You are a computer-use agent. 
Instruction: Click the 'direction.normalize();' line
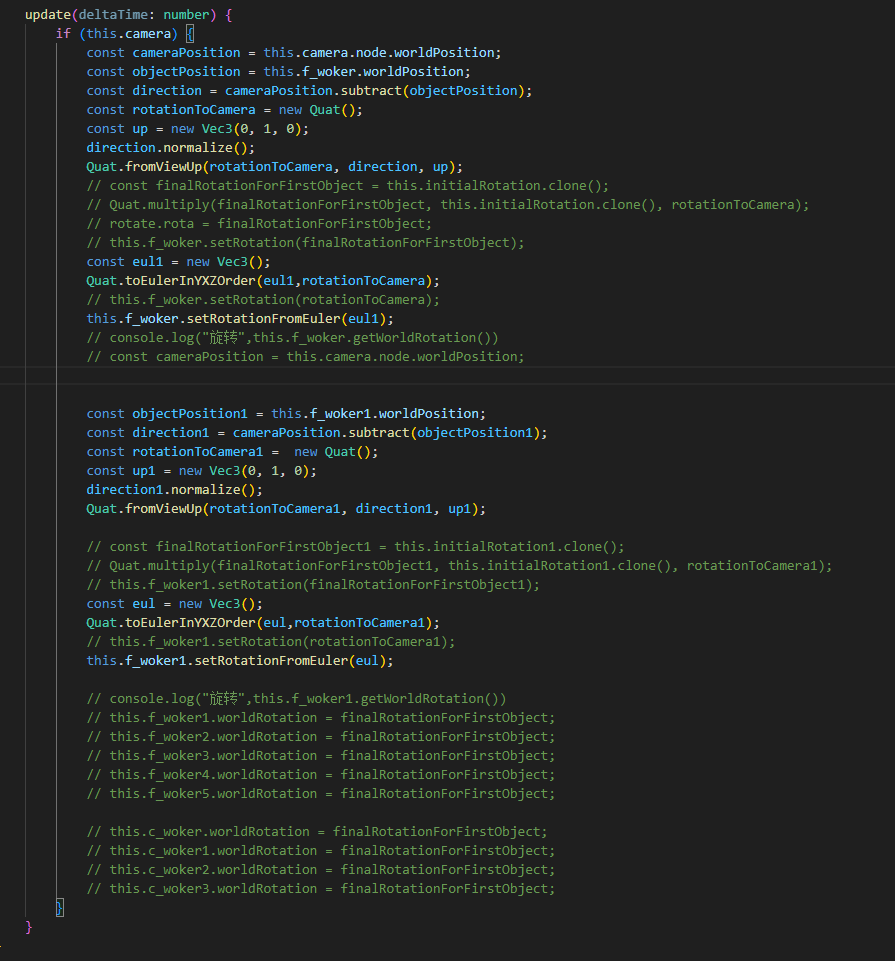tap(170, 148)
